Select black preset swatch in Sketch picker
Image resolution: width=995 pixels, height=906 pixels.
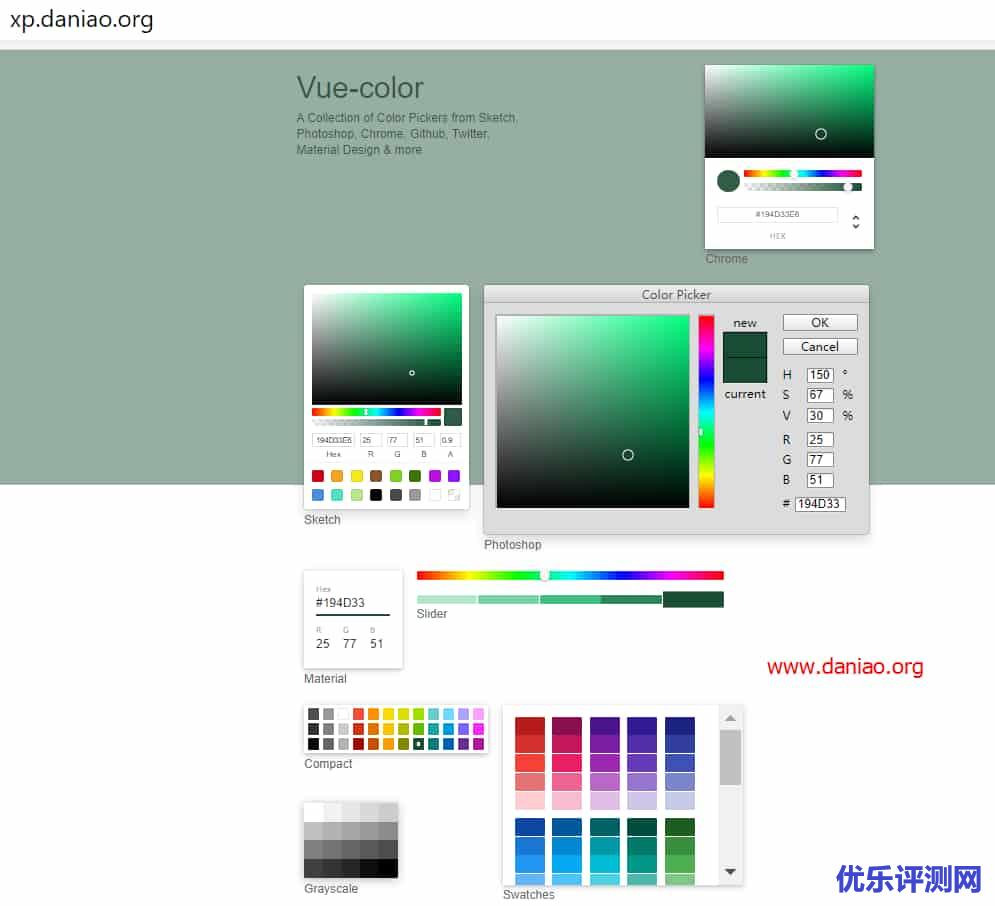coord(376,495)
